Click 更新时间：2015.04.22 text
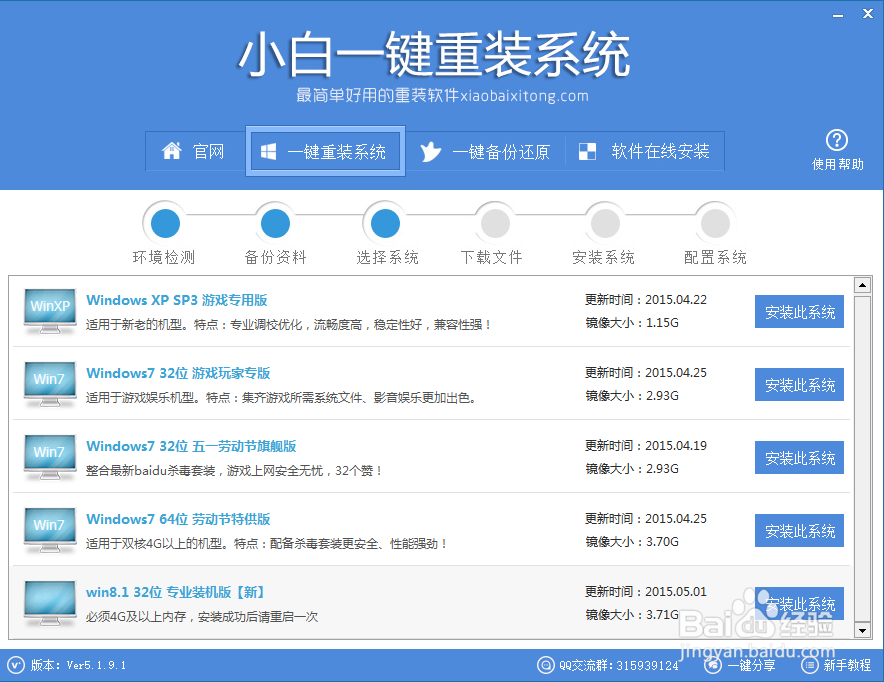Image resolution: width=884 pixels, height=682 pixels. tap(646, 299)
